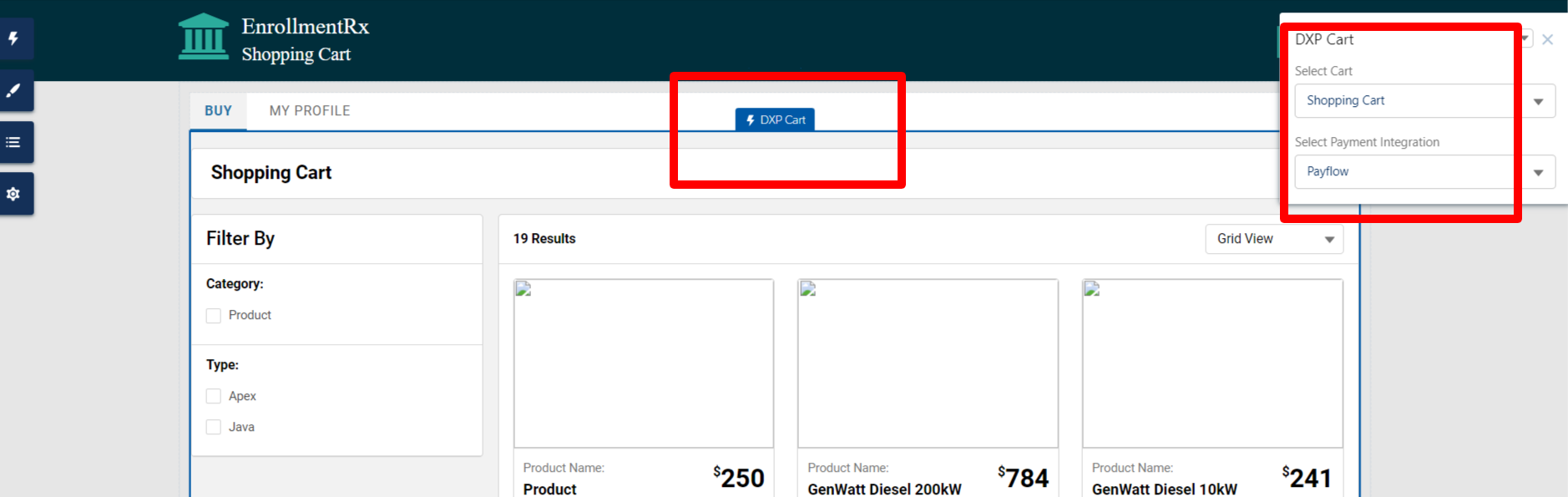Click the EnrollmentRx building logo
This screenshot has height=497, width=1568.
(x=203, y=38)
